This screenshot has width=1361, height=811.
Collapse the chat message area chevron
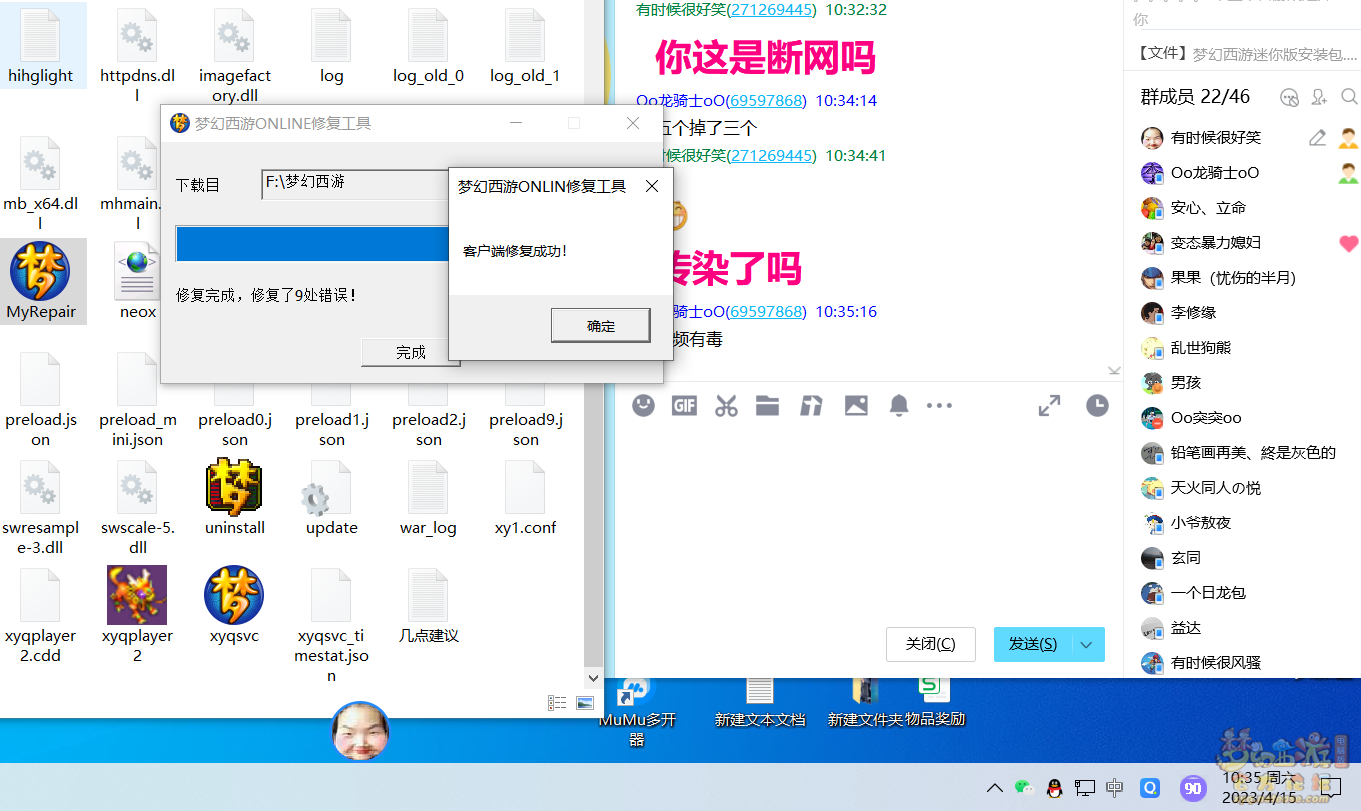tap(1114, 371)
